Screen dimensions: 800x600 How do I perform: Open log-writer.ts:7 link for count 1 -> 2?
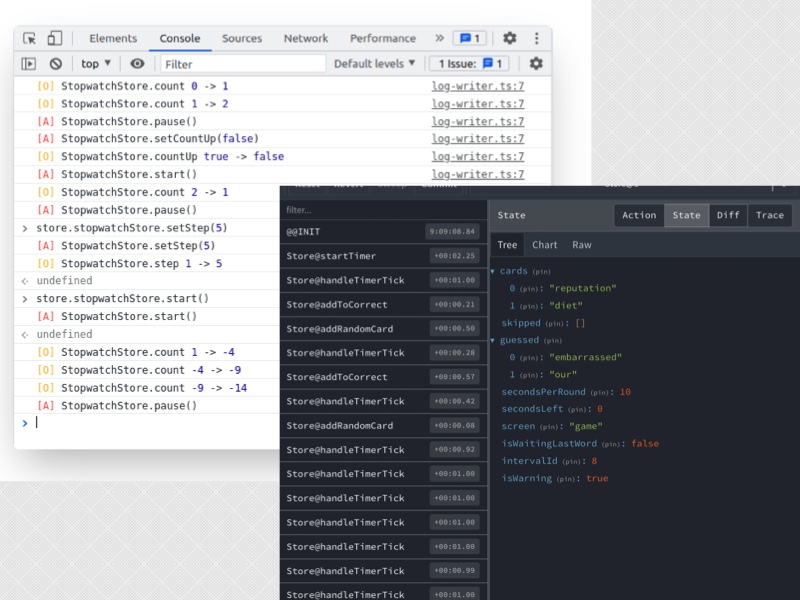pos(478,104)
